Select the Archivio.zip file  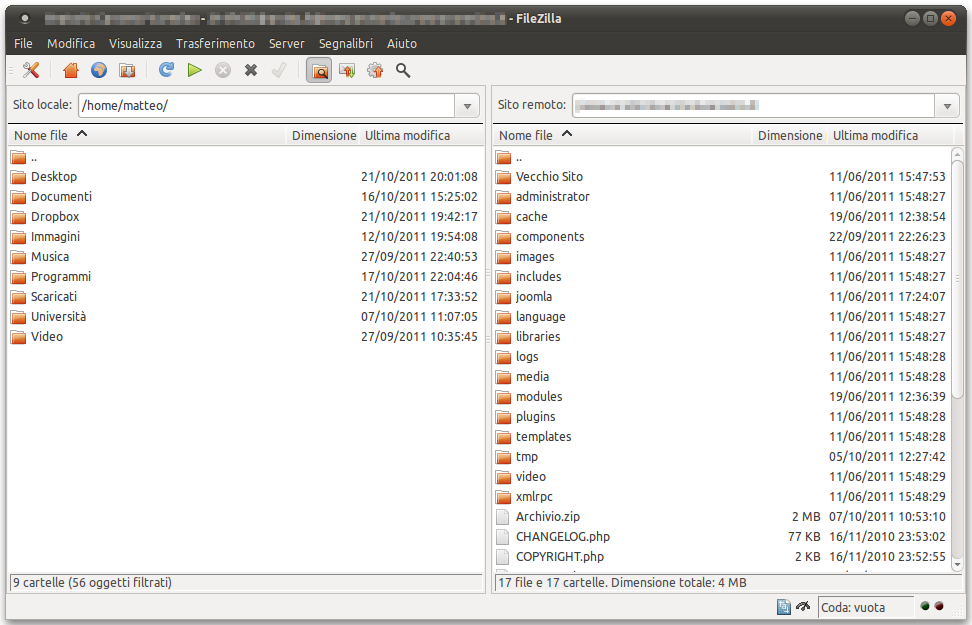point(722,516)
